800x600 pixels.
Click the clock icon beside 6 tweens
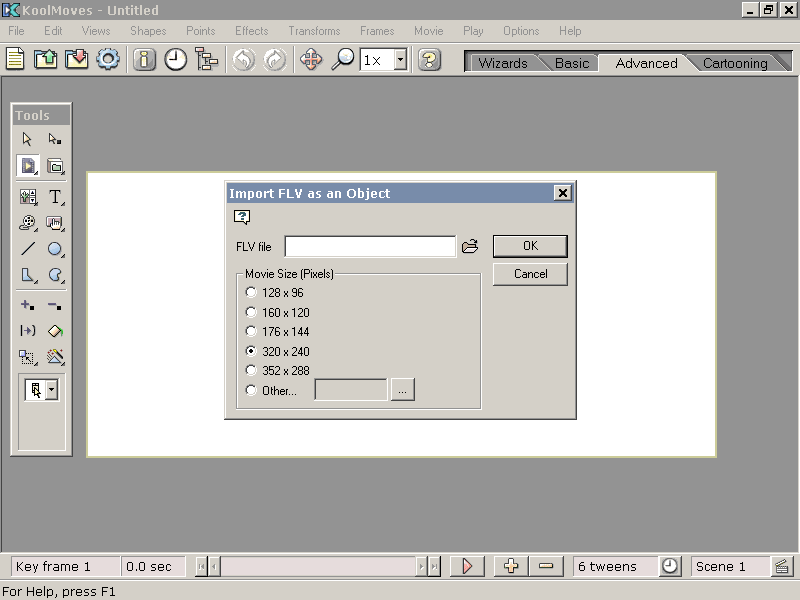[670, 566]
